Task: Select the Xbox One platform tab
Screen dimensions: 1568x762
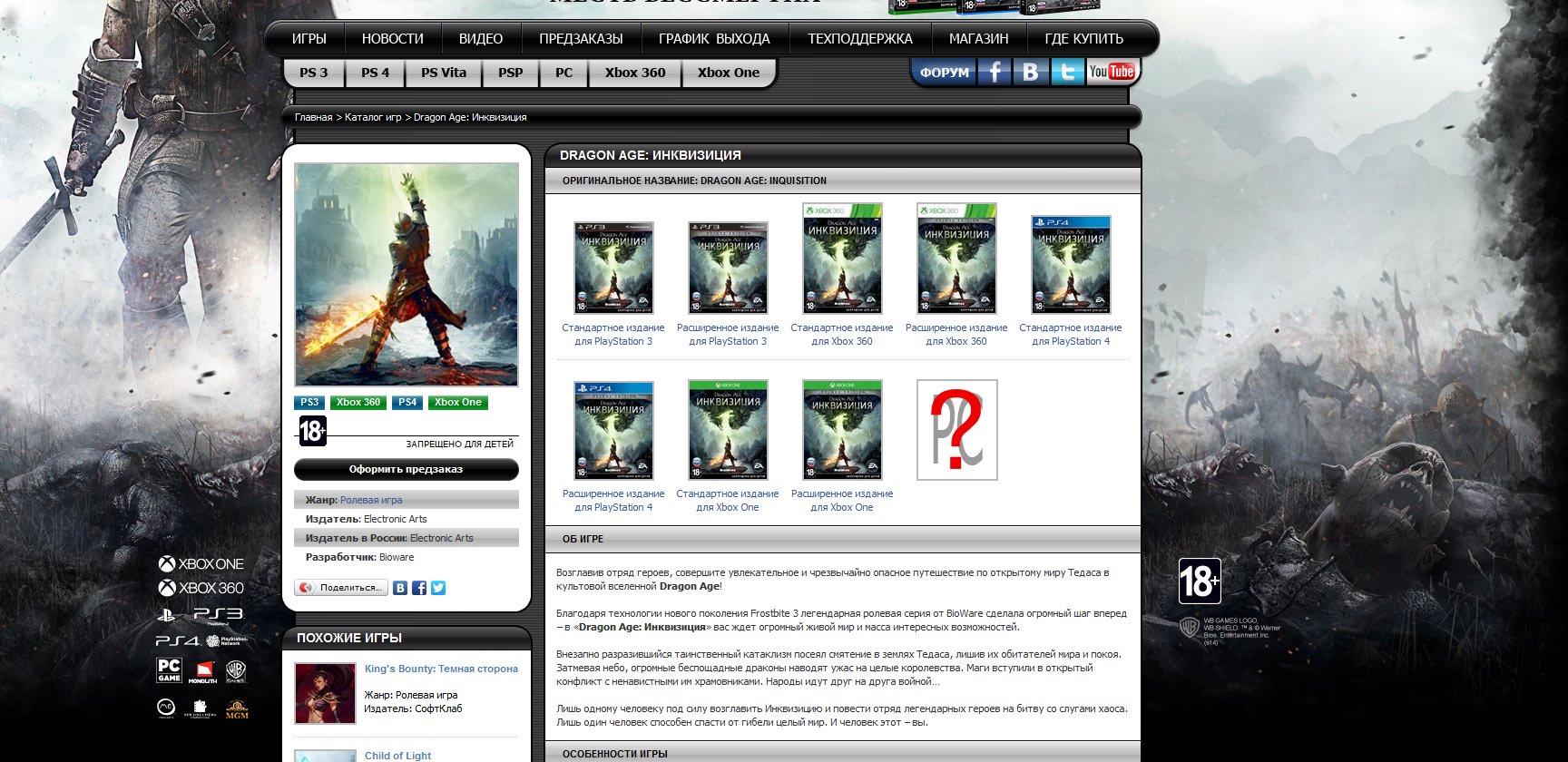Action: tap(729, 73)
